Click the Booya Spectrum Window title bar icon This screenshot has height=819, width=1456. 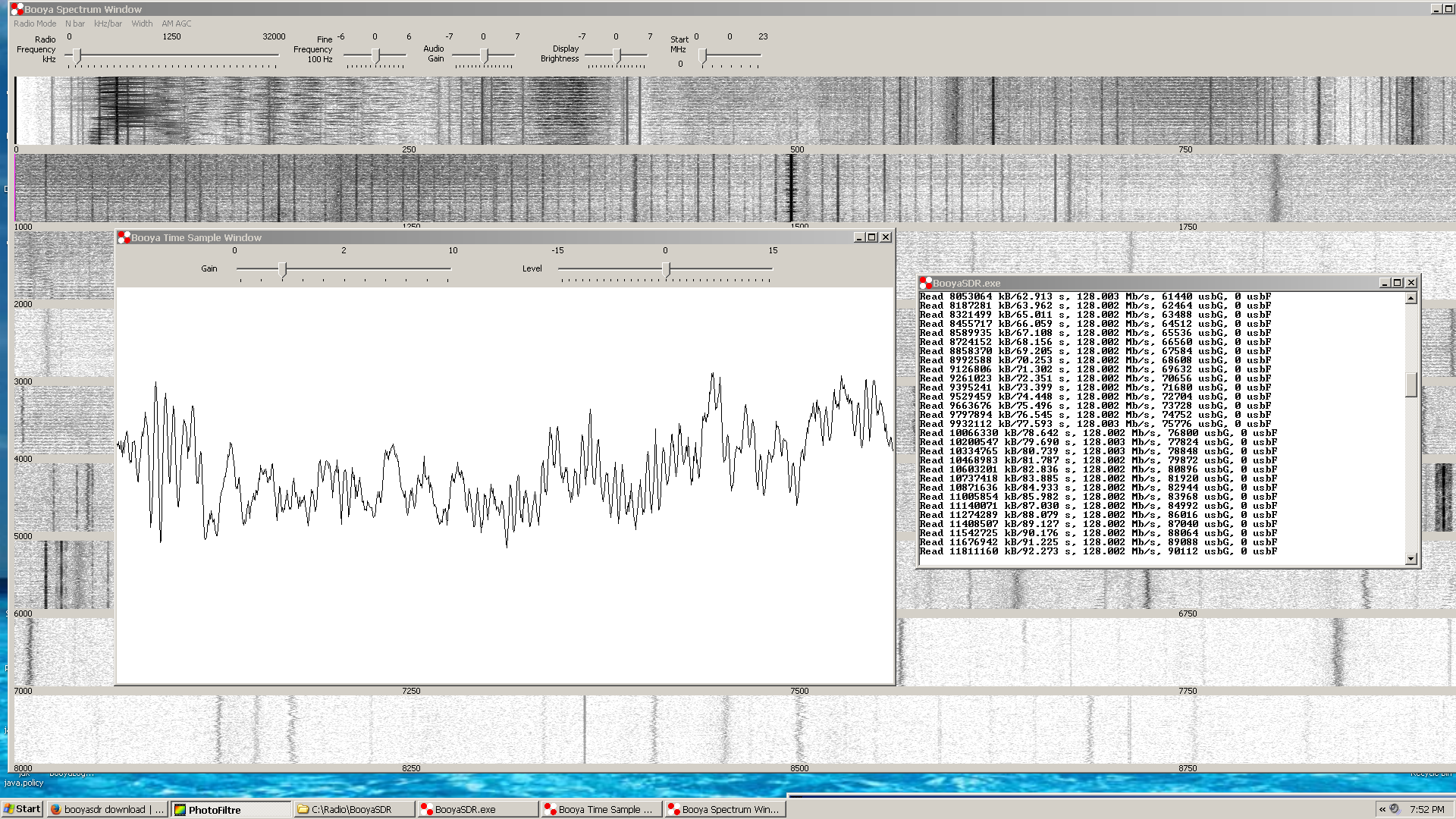[17, 9]
